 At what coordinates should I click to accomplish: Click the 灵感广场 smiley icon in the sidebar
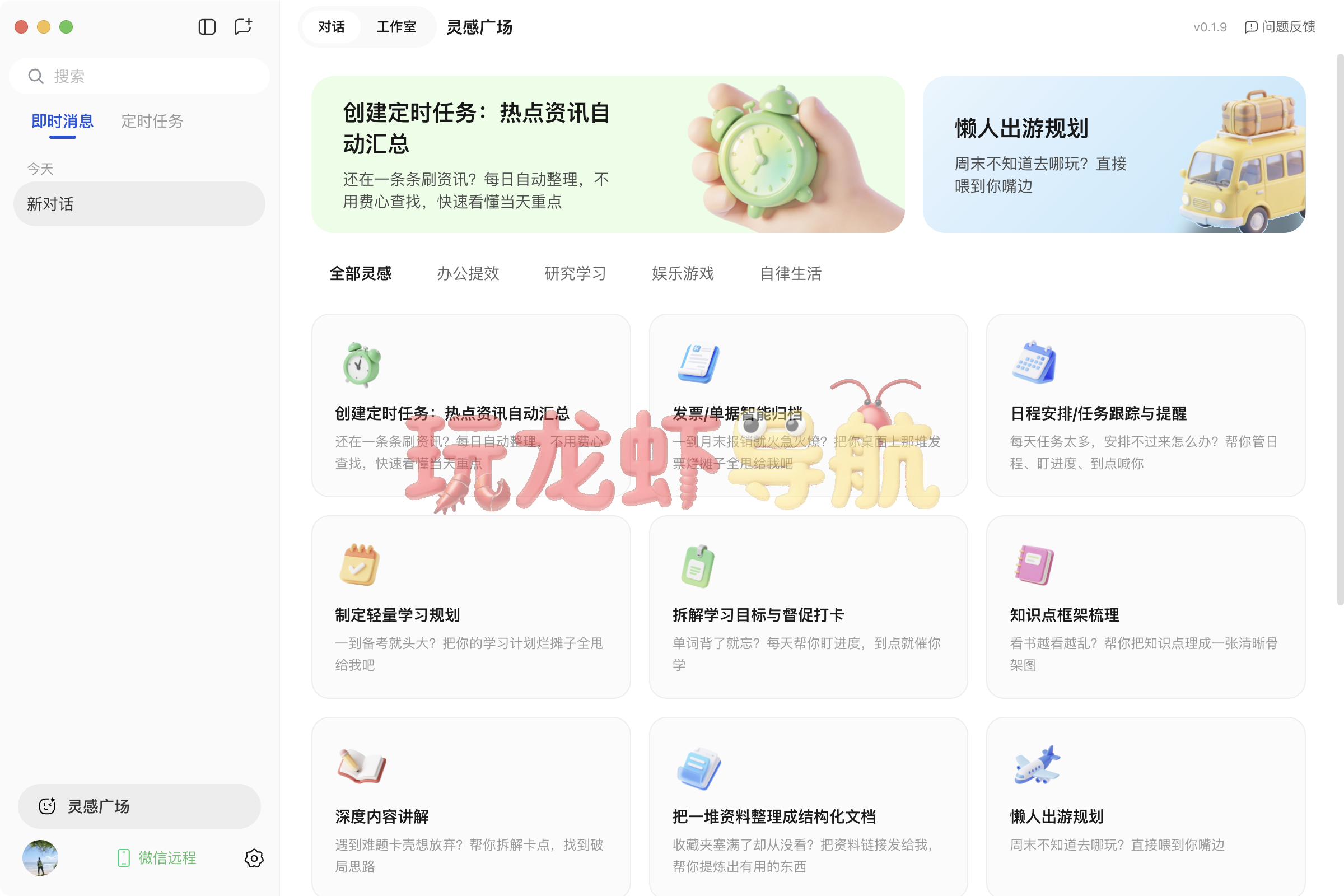click(x=47, y=806)
